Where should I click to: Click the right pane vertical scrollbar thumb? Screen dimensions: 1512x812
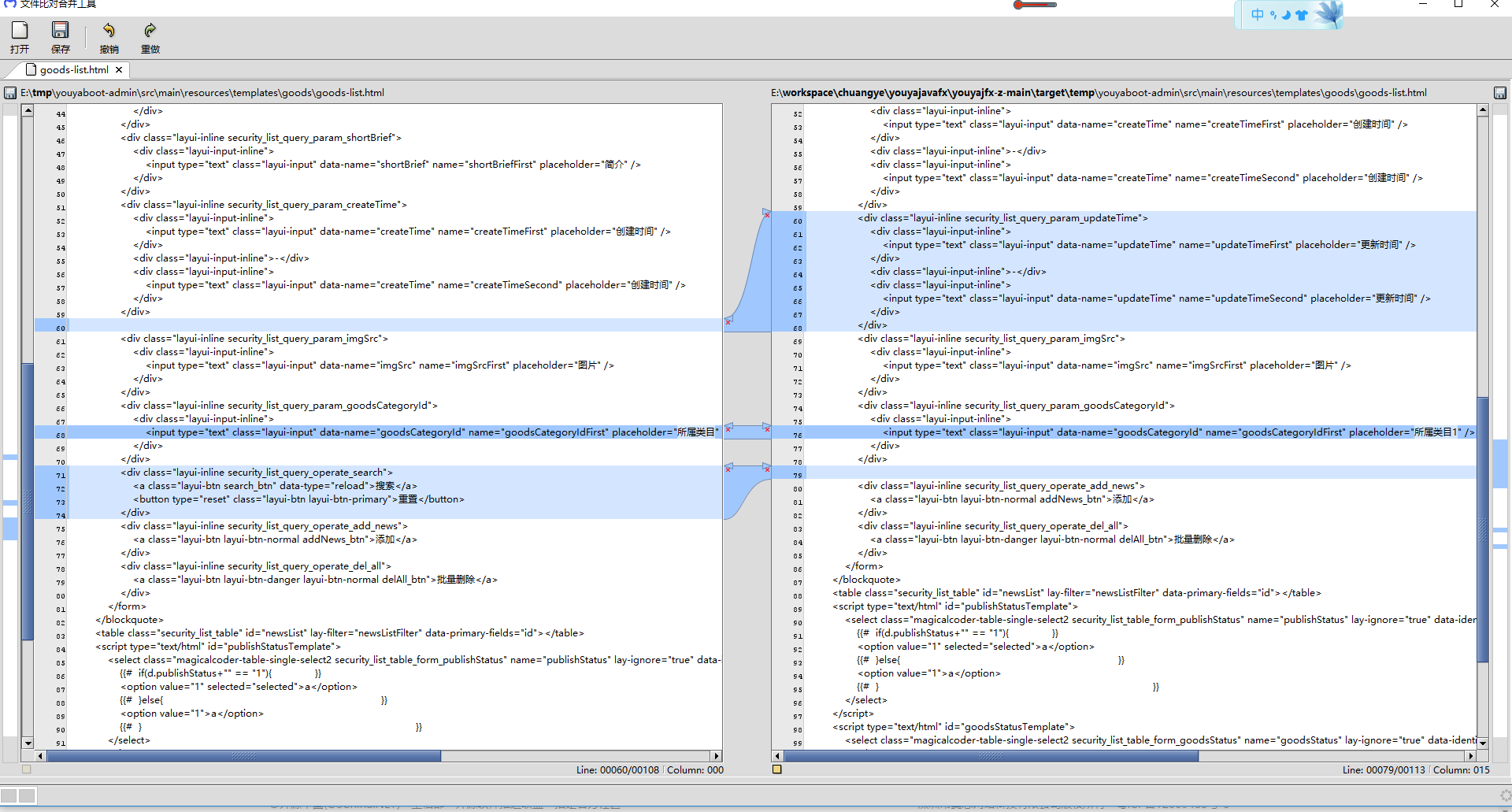1483,529
